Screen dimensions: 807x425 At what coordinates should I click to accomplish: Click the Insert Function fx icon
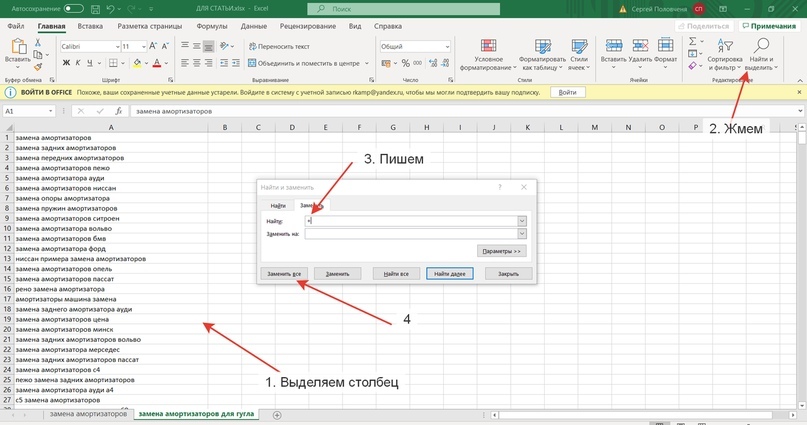pos(118,111)
